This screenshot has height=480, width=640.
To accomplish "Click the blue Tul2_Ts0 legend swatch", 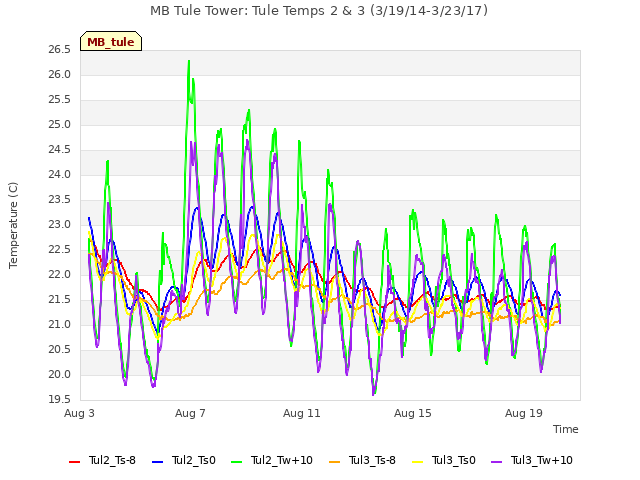I will 157,462.
